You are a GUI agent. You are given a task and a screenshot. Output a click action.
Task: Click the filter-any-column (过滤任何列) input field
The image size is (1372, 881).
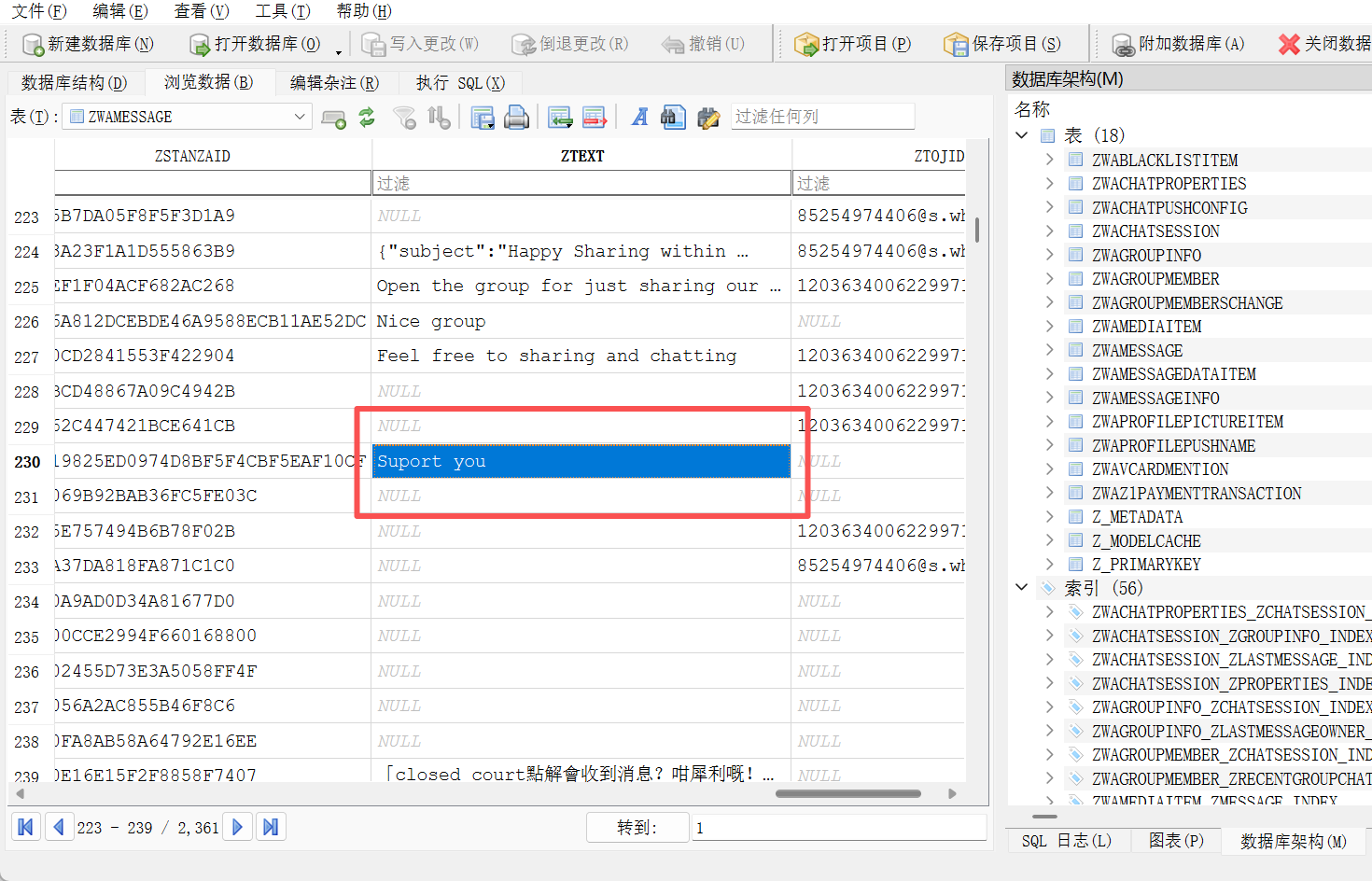pos(822,117)
